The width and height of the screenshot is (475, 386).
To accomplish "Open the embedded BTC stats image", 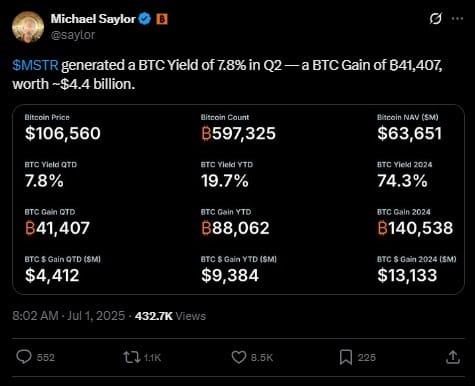I will click(x=238, y=200).
